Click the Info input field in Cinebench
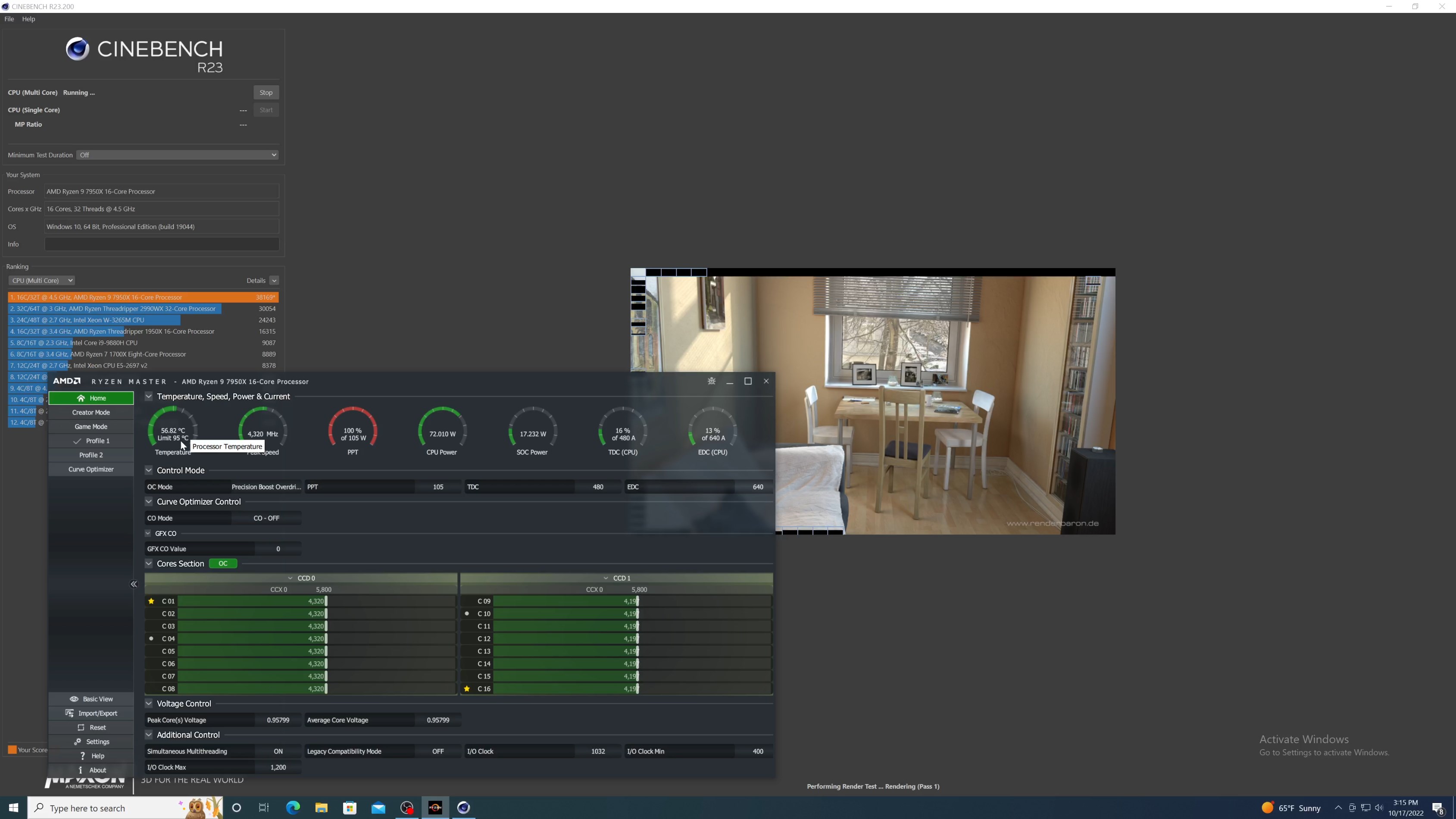Image resolution: width=1456 pixels, height=819 pixels. point(162,244)
